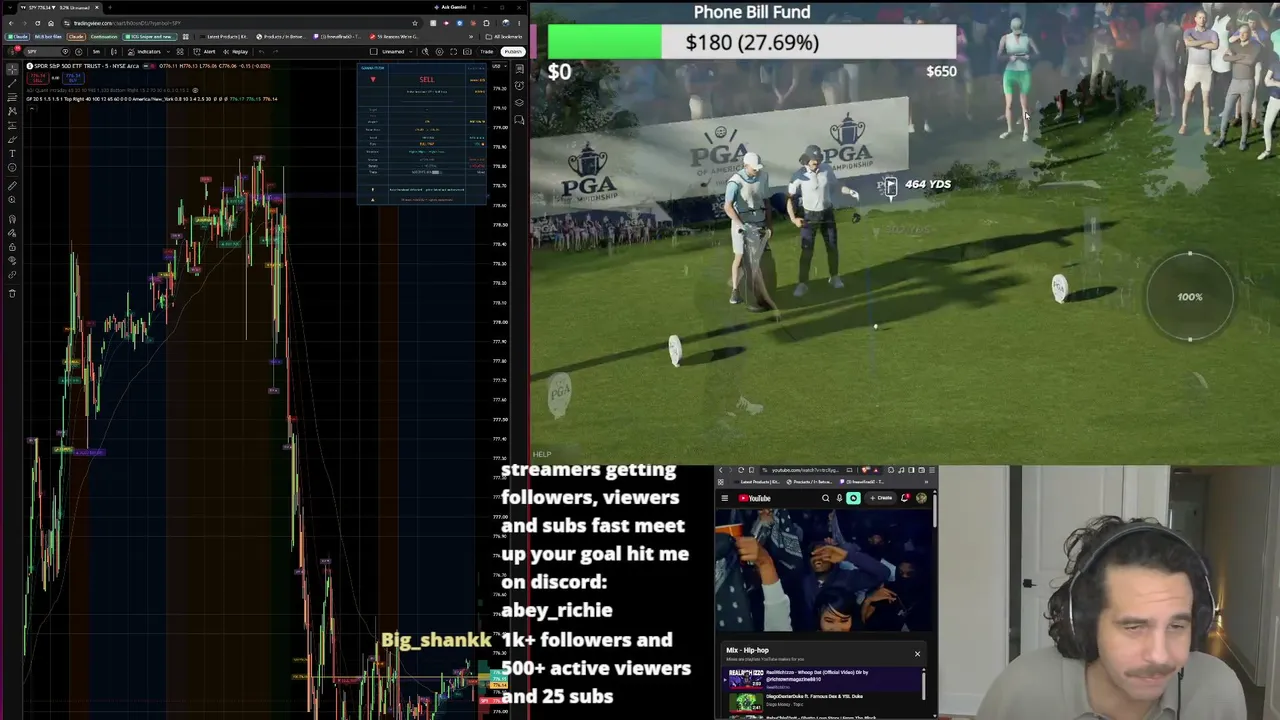Open the YouTube hamburger guide menu
The image size is (1280, 720).
[x=725, y=498]
